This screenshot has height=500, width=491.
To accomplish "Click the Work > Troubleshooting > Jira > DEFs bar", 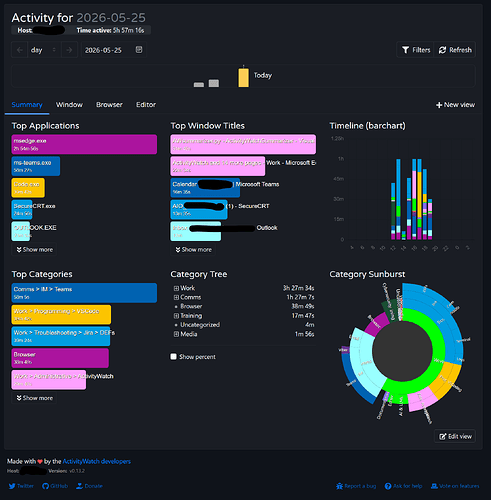I will [x=61, y=336].
